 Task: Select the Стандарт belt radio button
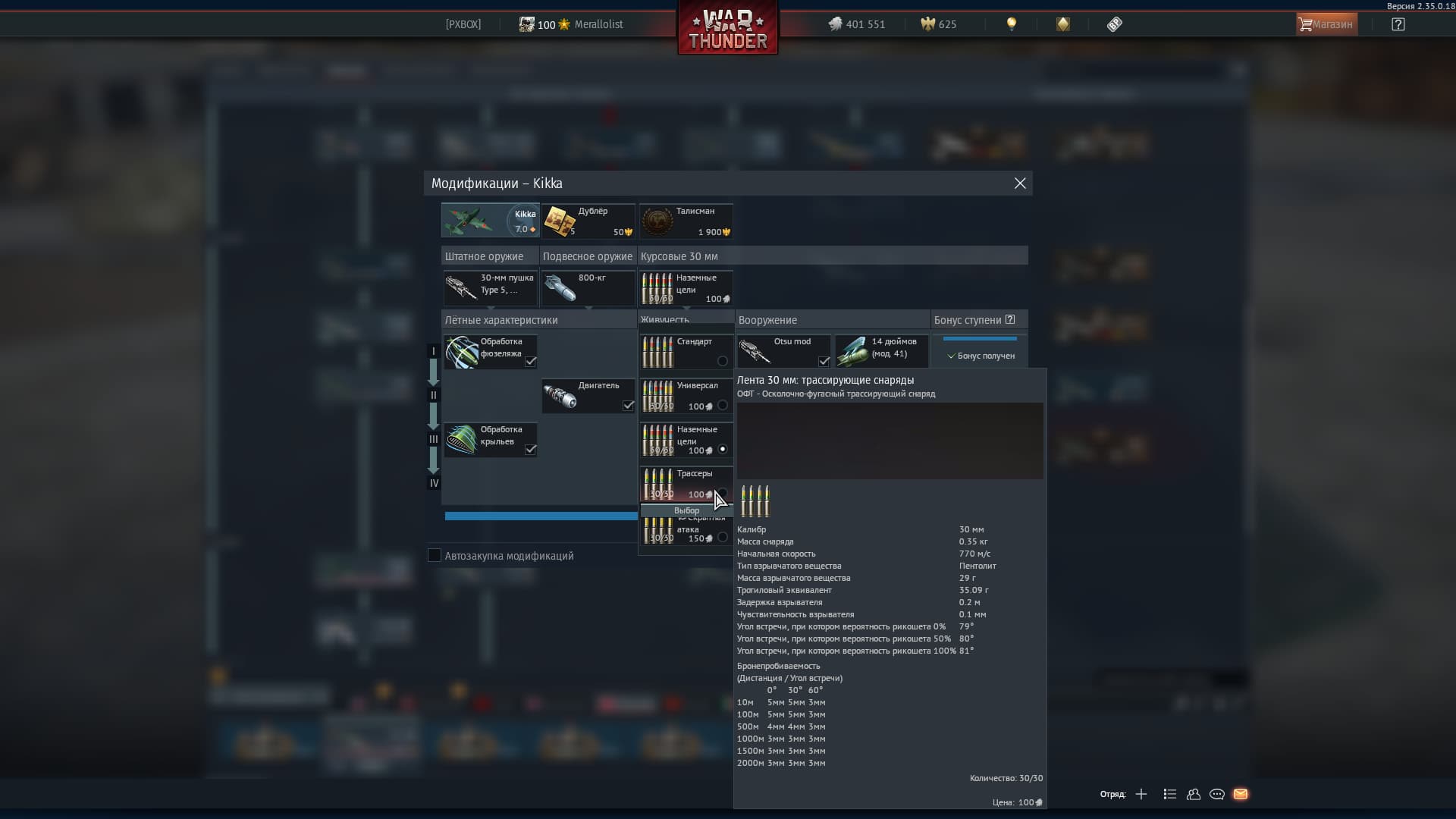722,361
